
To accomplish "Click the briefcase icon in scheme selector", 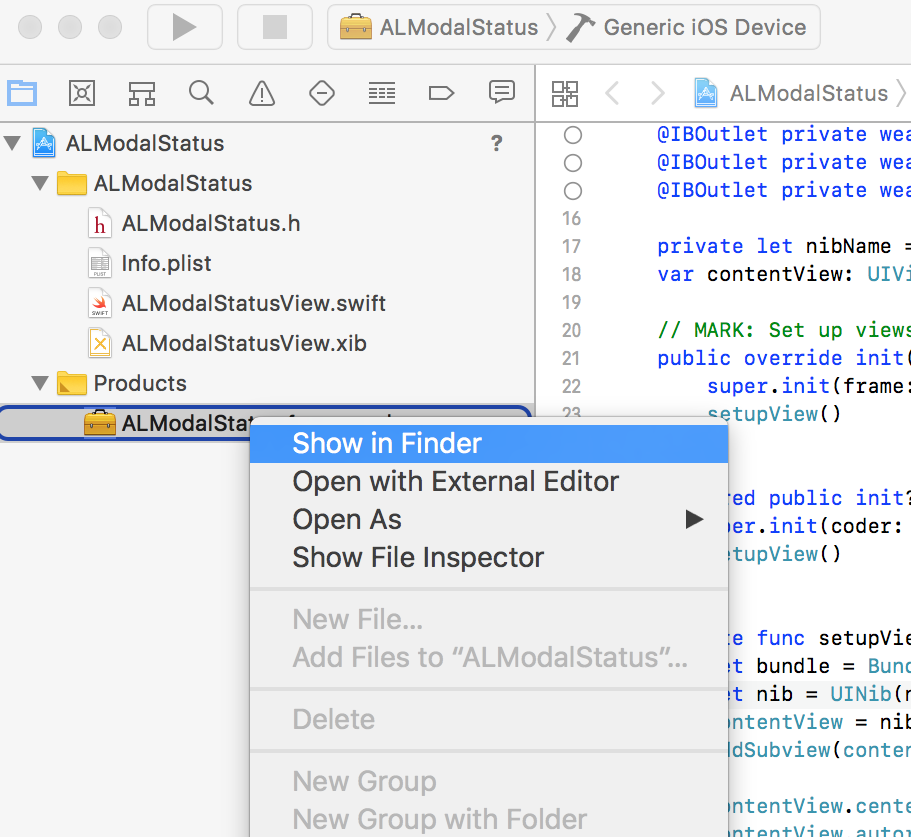I will pyautogui.click(x=356, y=27).
